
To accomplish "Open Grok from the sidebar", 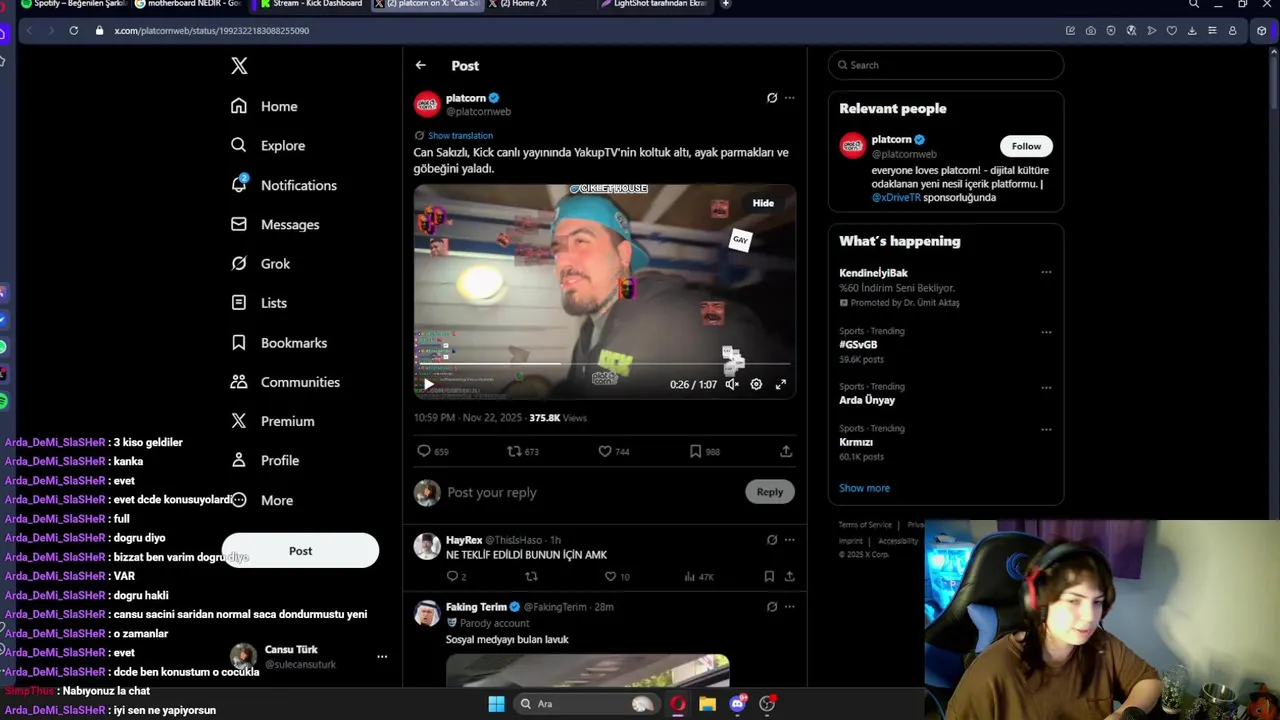I will pyautogui.click(x=260, y=264).
